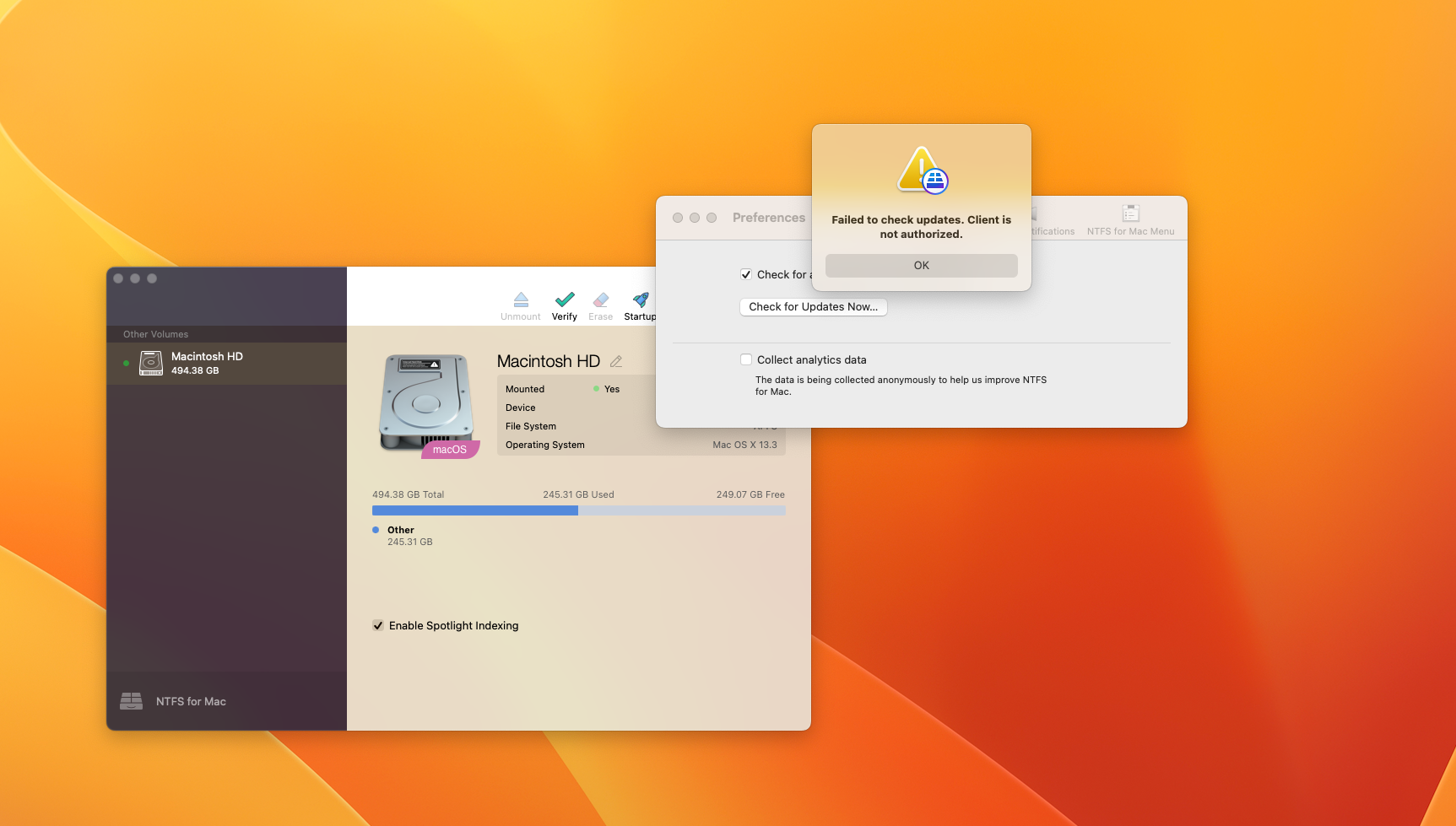The image size is (1456, 826).
Task: Click the 'Device' row label
Action: pos(521,408)
